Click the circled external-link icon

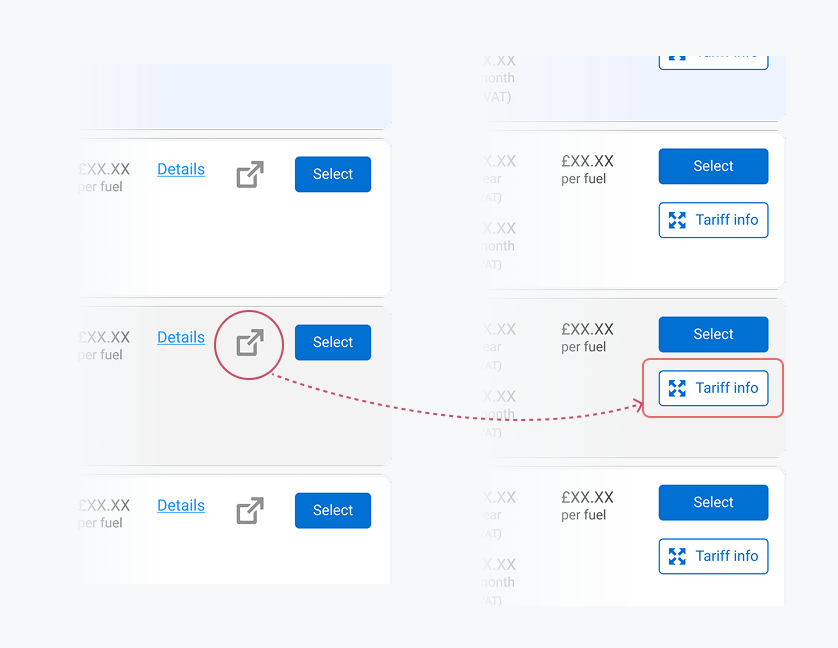250,342
